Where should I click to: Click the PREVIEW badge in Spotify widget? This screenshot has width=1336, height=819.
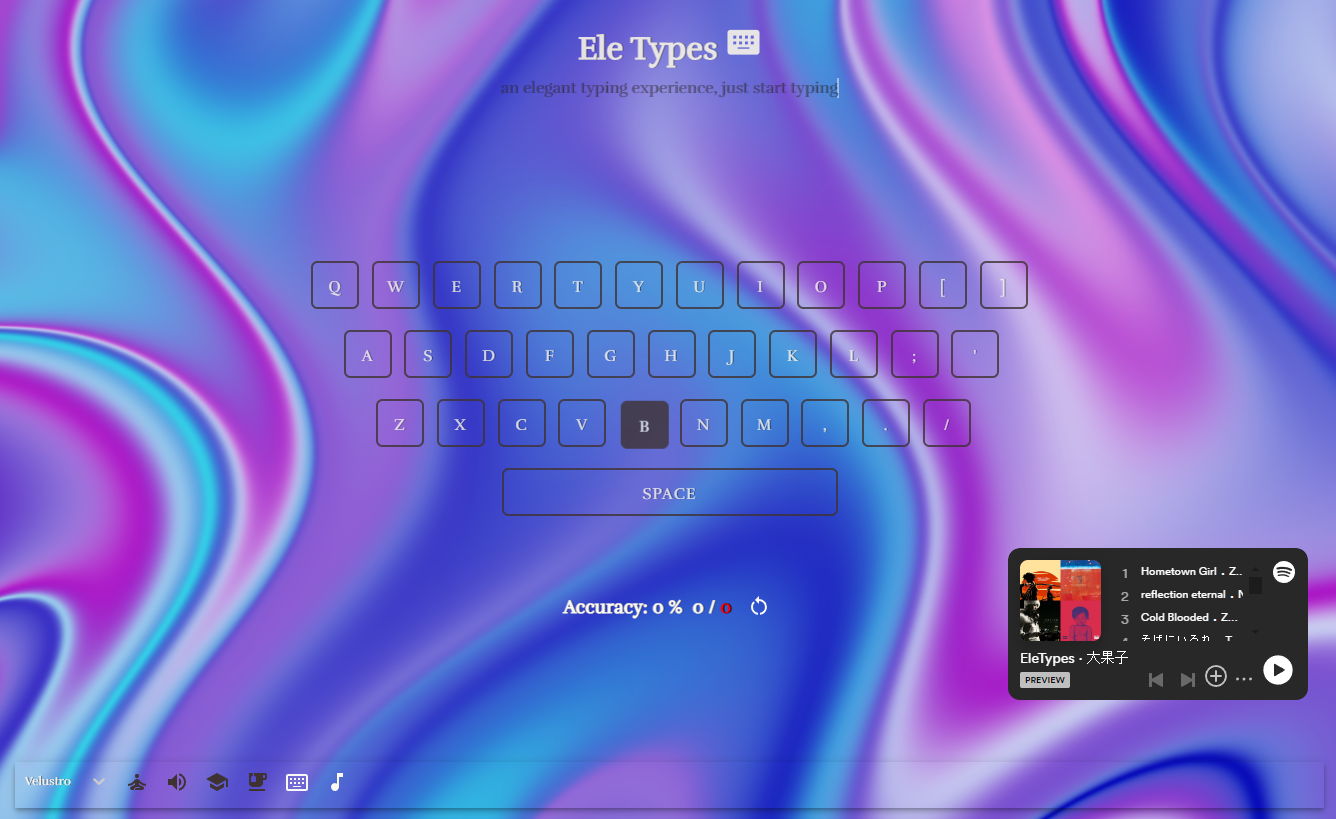[x=1045, y=680]
